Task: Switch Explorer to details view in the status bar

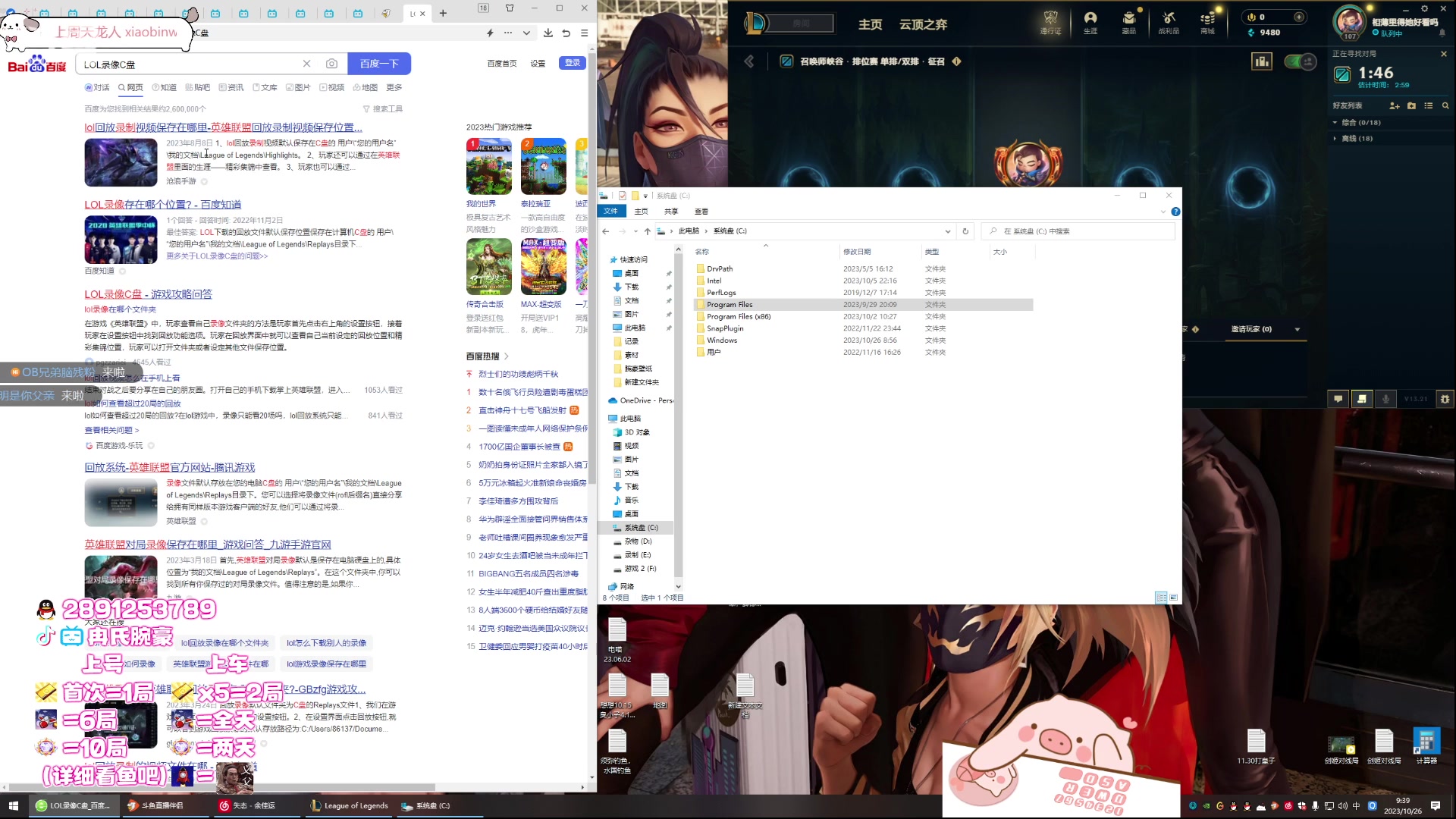Action: 1161,598
